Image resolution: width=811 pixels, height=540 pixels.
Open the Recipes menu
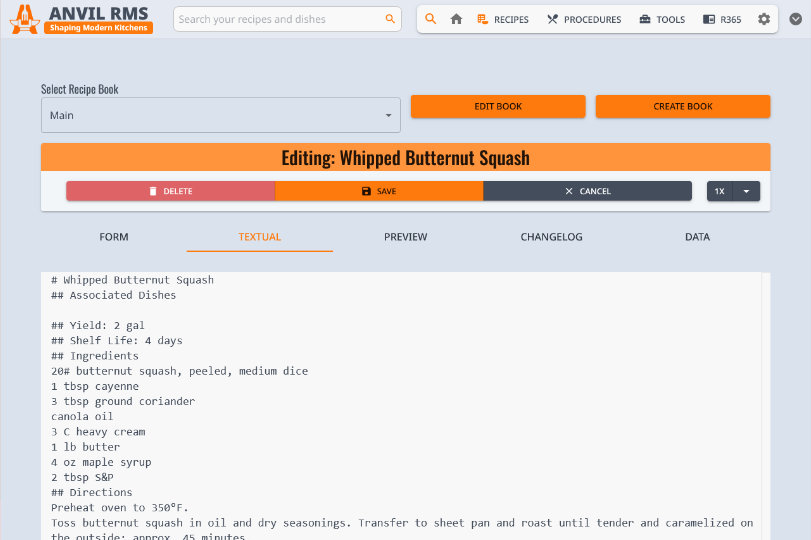503,19
